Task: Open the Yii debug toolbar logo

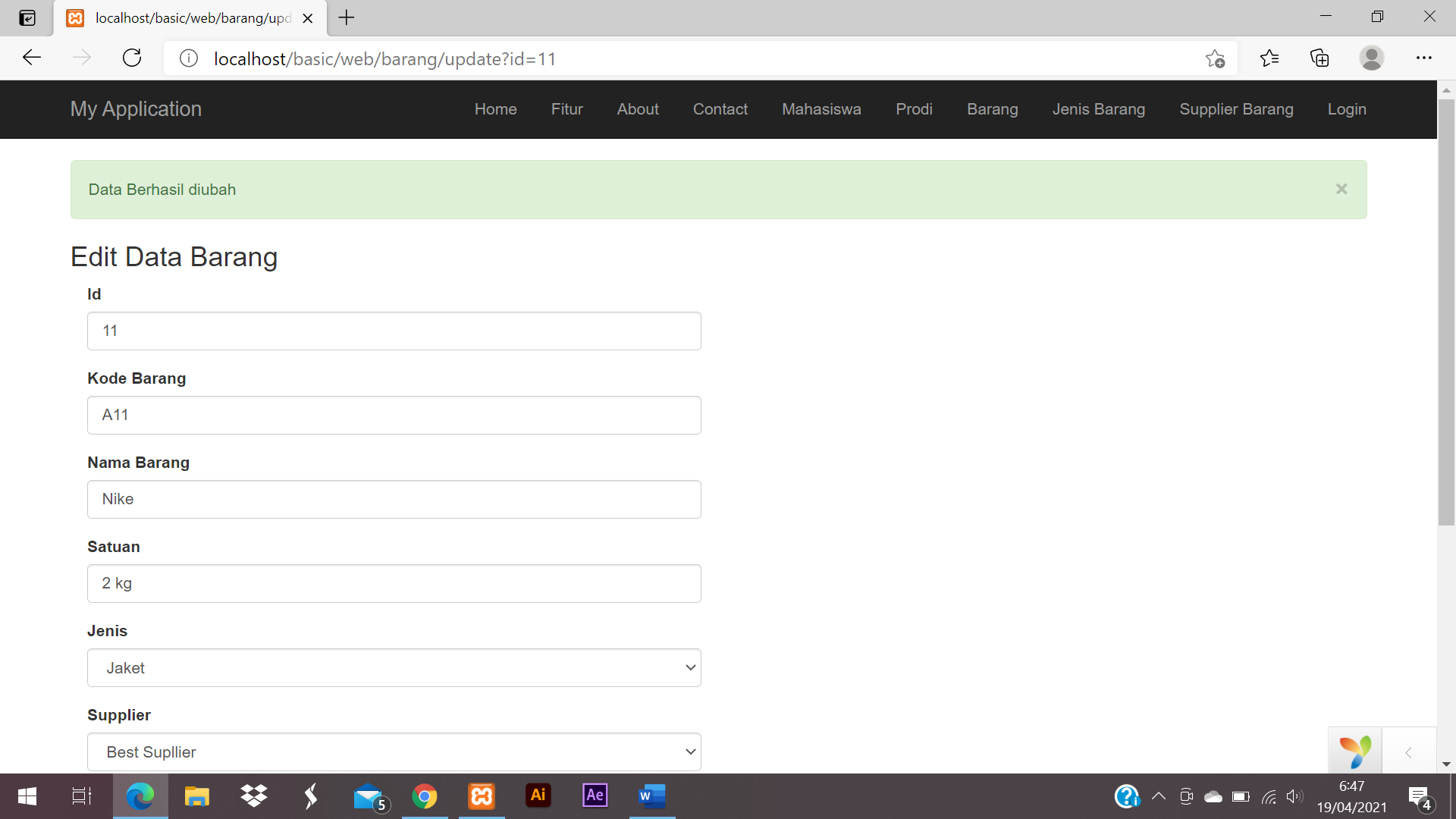Action: click(1354, 752)
